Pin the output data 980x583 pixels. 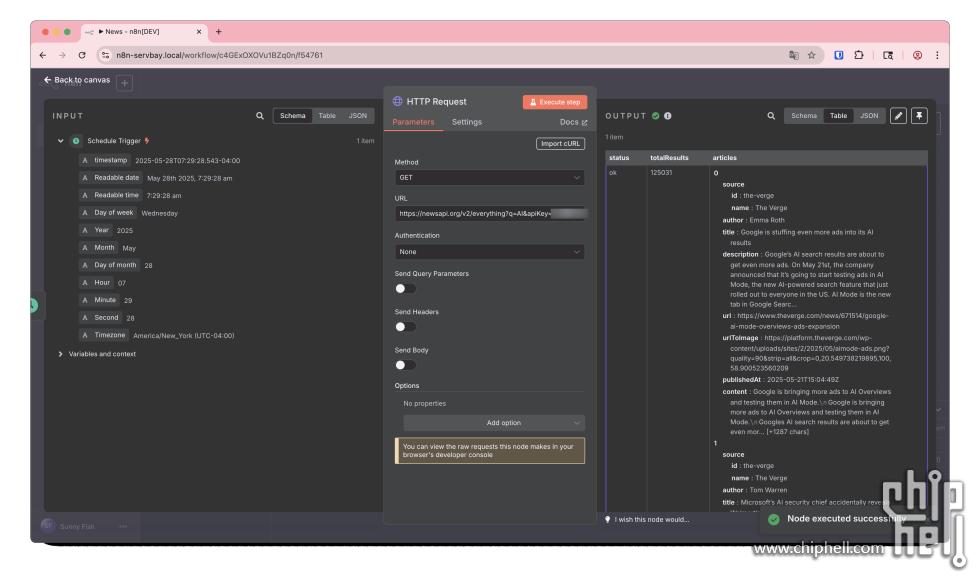(919, 116)
